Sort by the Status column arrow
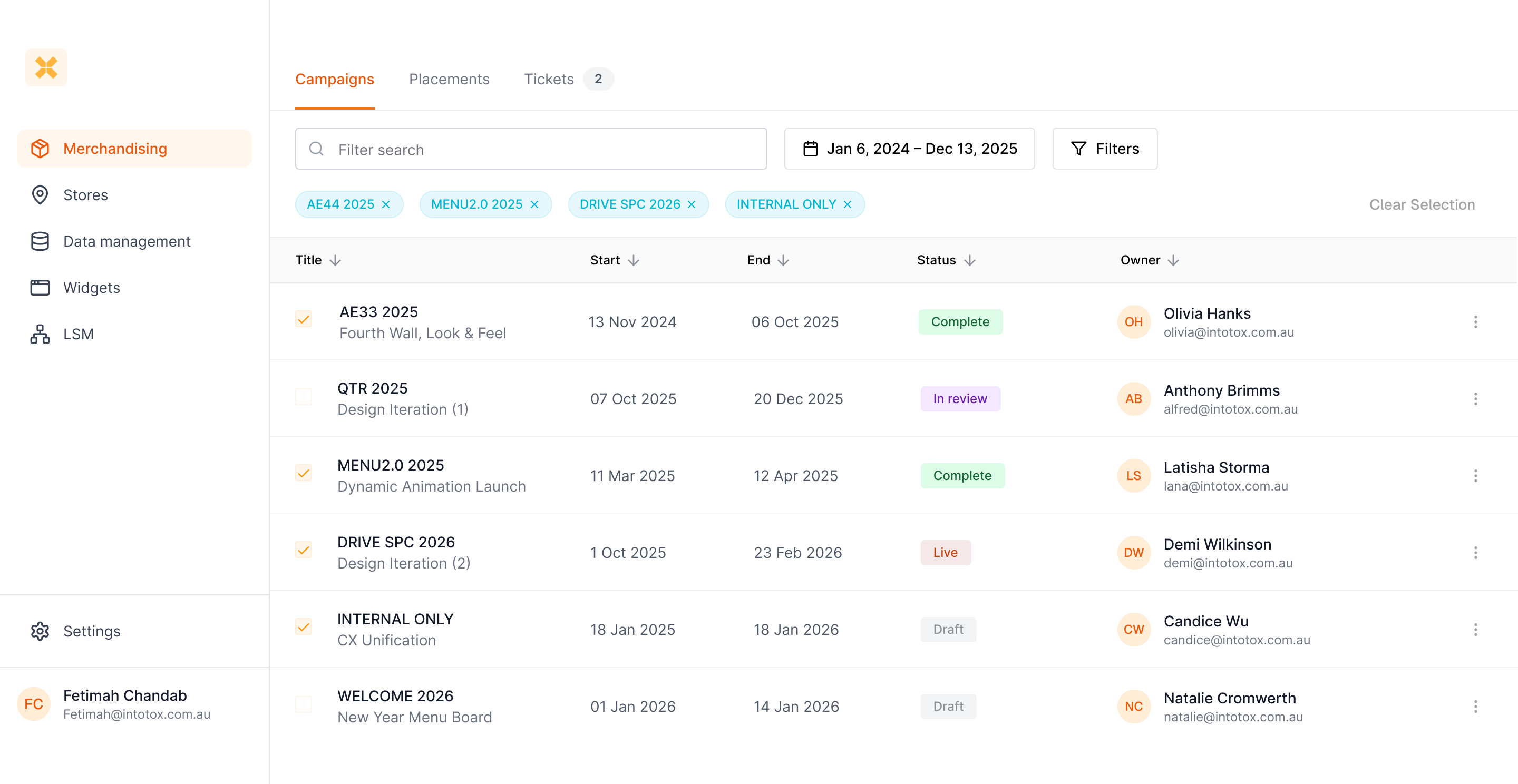The image size is (1518, 784). [x=970, y=260]
